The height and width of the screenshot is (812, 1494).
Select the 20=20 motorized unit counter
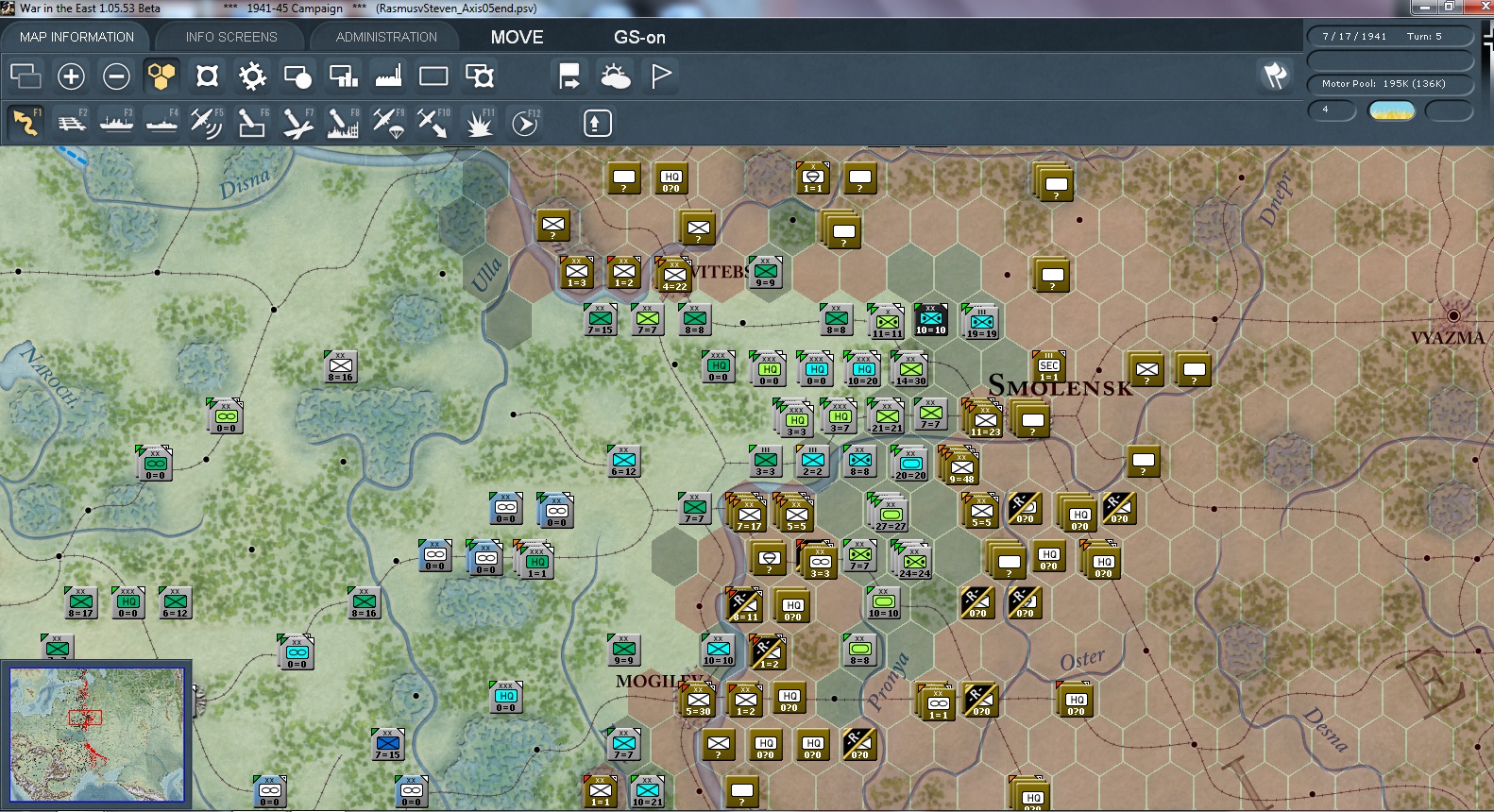909,464
